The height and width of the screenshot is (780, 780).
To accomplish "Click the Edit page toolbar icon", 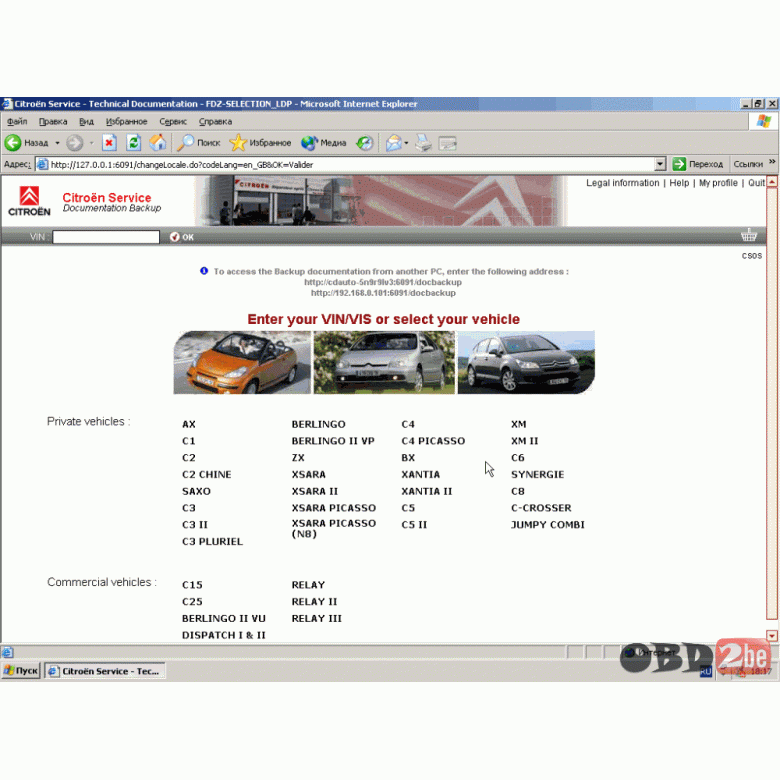I will (447, 144).
